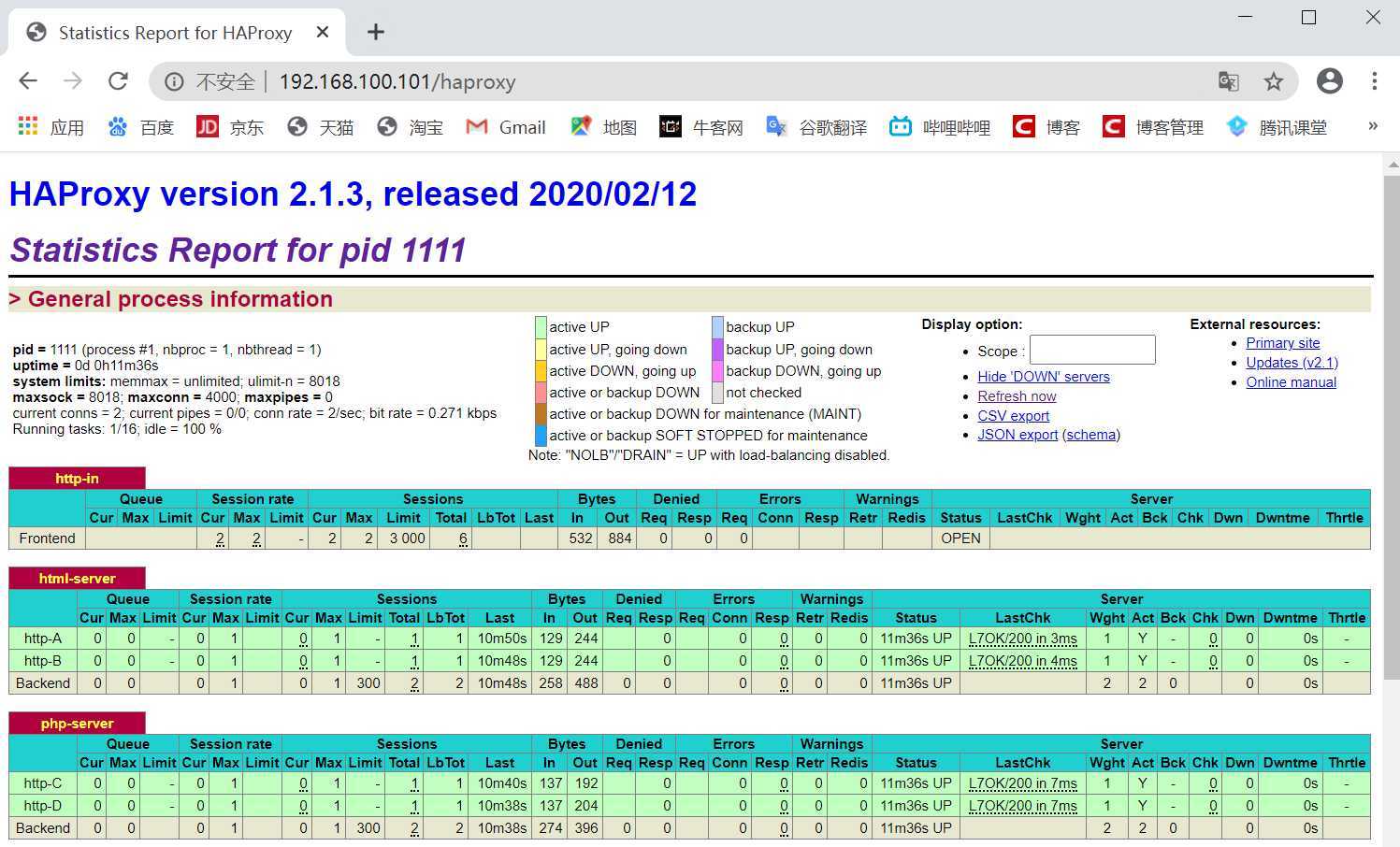Open the Chrome profile avatar
Screen dimensions: 1400x847
1329,81
